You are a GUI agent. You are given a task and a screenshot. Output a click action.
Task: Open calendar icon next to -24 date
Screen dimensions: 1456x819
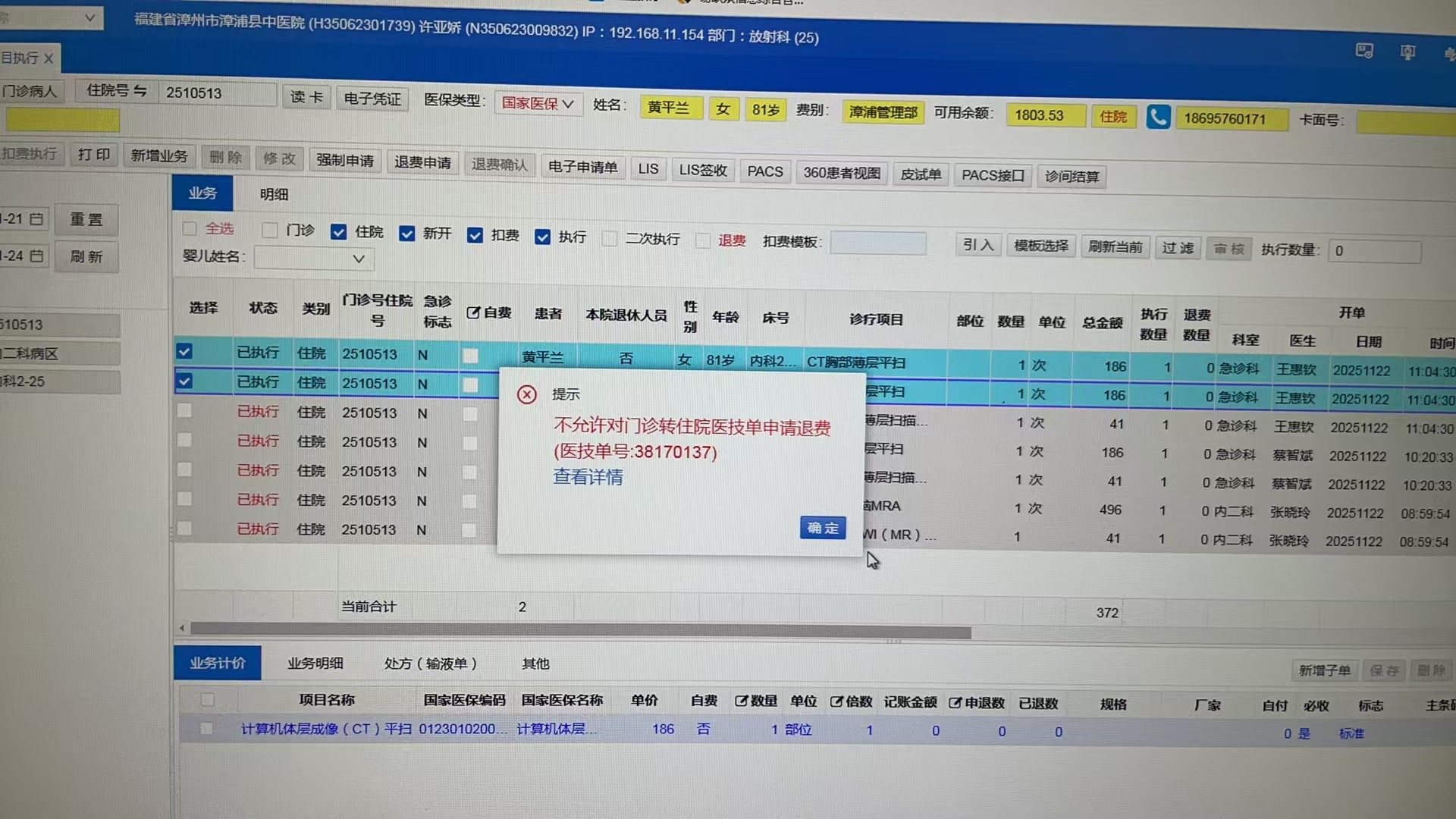(x=36, y=256)
